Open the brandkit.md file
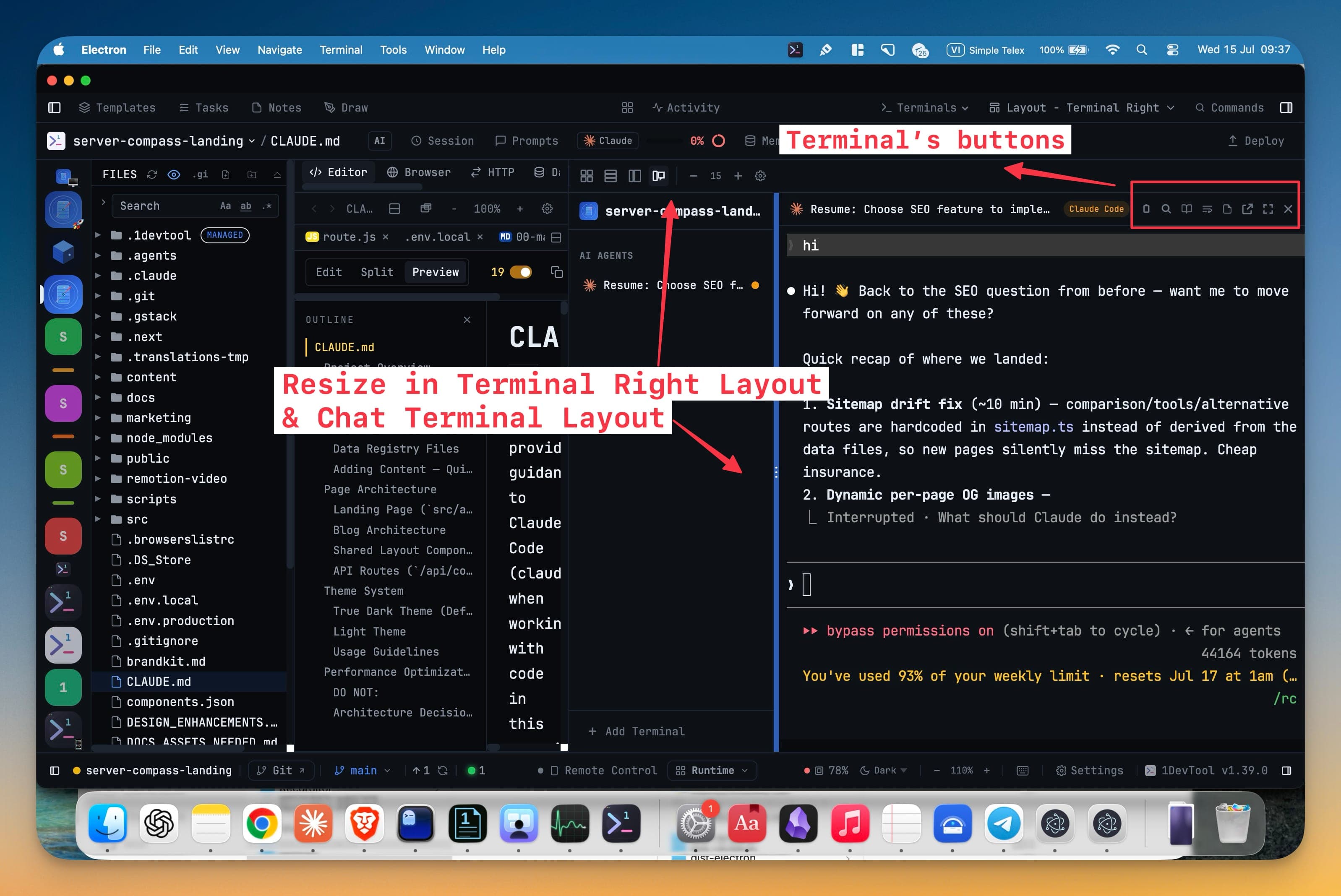This screenshot has width=1341, height=896. (x=166, y=661)
